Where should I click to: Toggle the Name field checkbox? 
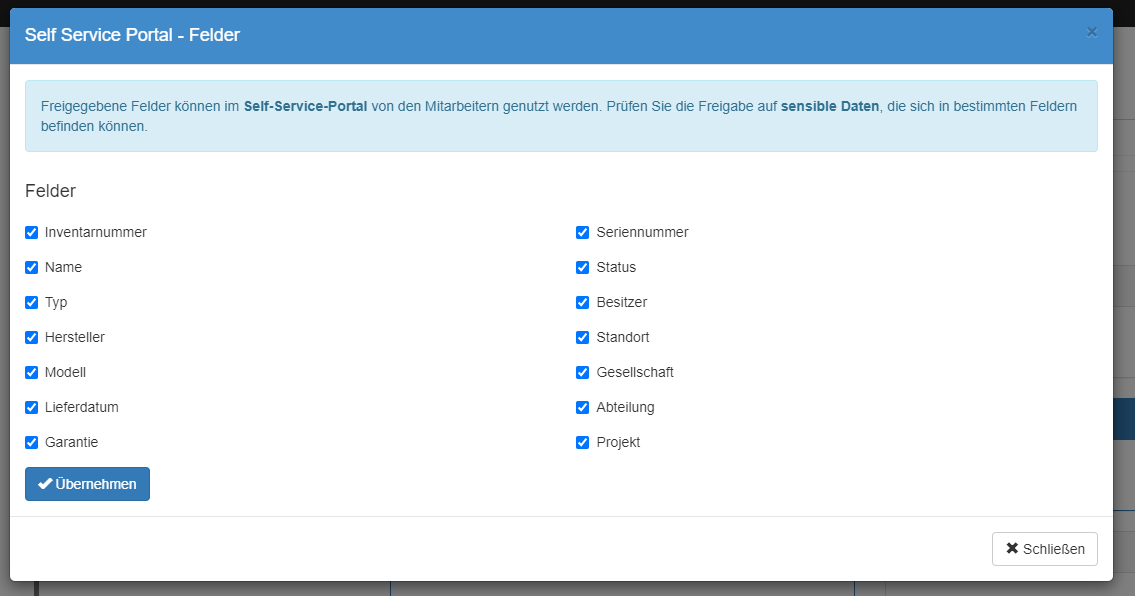[32, 268]
